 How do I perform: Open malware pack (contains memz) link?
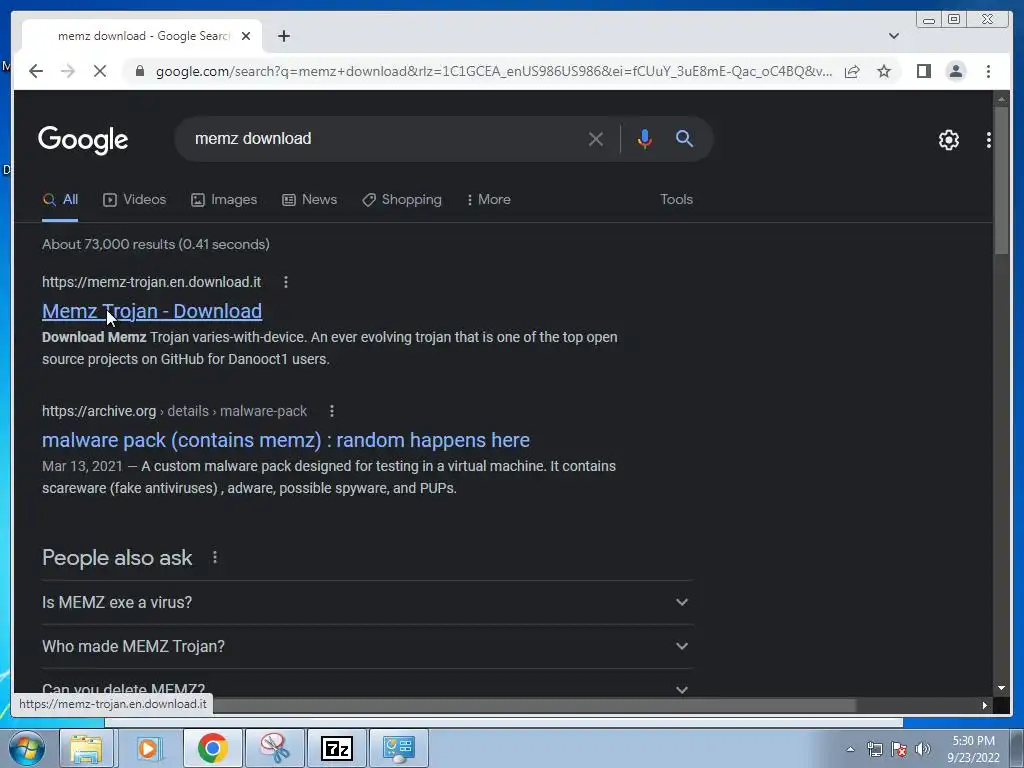[x=286, y=440]
